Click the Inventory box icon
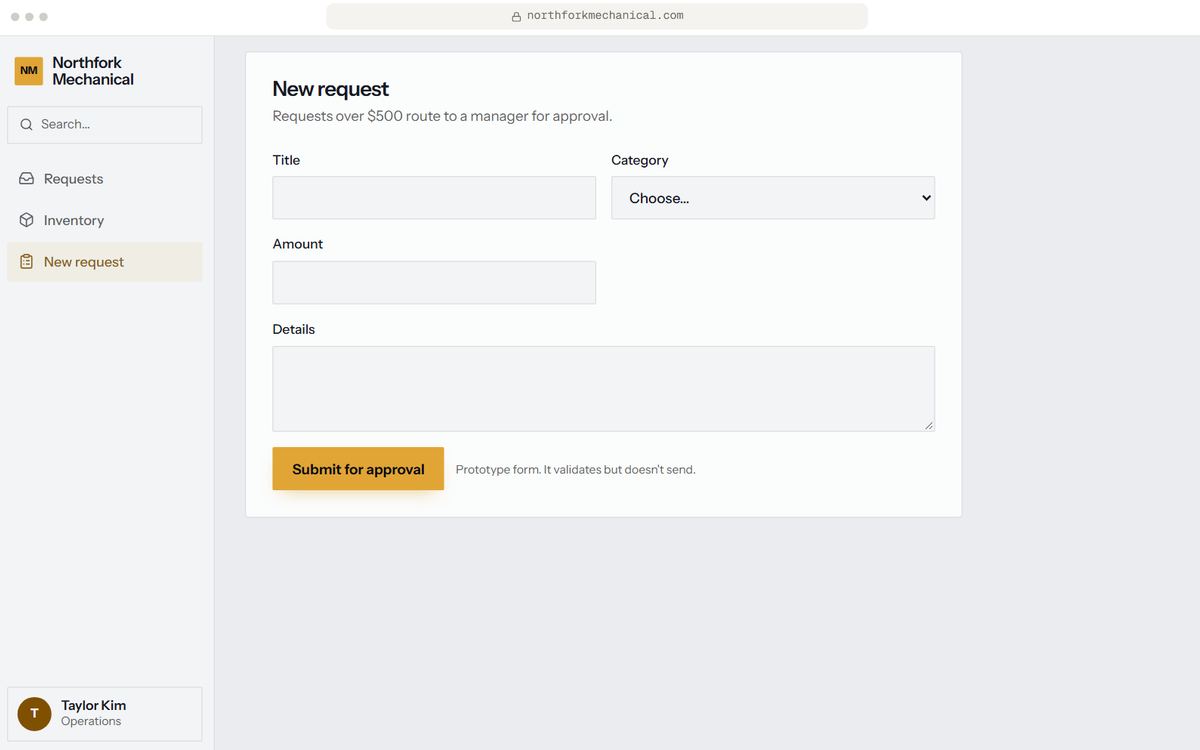The width and height of the screenshot is (1200, 750). pos(27,220)
